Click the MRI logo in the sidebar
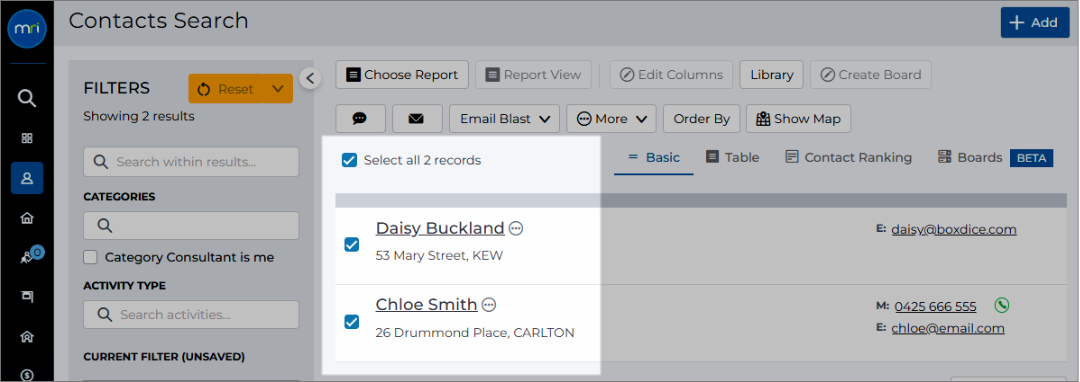This screenshot has width=1080, height=382. (27, 31)
